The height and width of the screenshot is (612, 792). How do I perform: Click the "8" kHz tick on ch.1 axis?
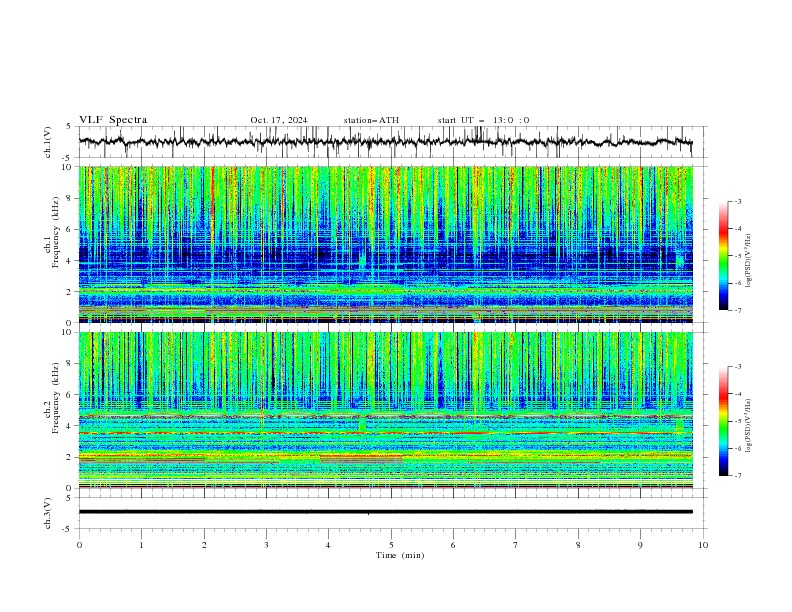coord(70,198)
